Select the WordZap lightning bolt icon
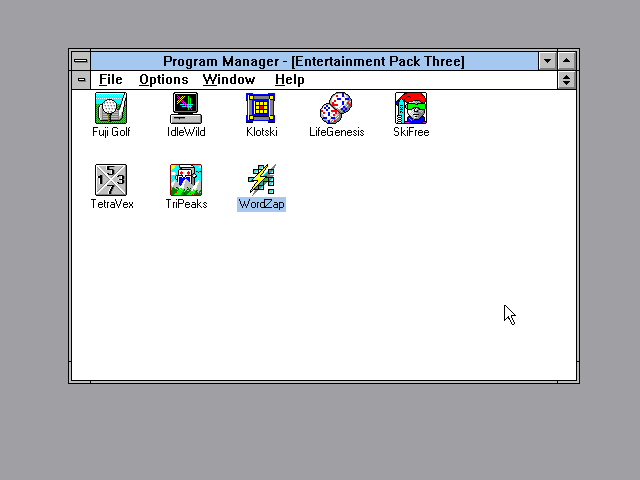Viewport: 640px width, 480px height. coord(261,180)
